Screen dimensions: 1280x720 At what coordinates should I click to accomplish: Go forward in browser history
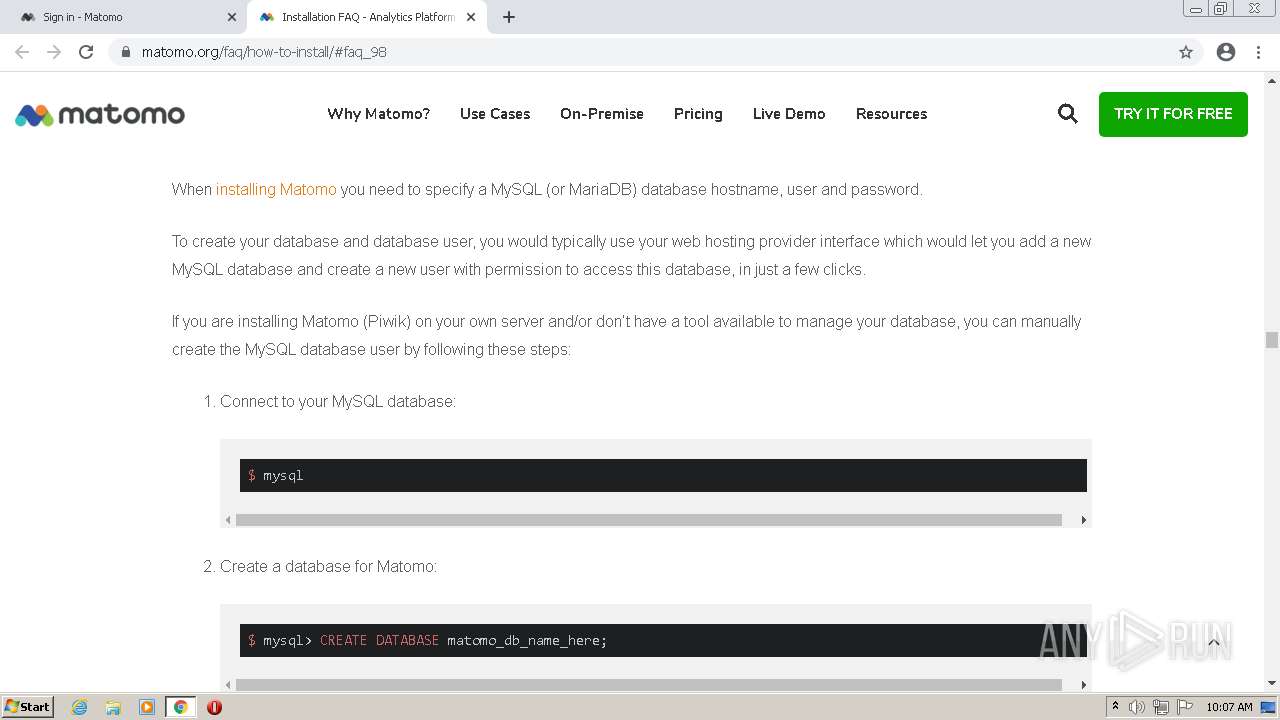pyautogui.click(x=54, y=52)
